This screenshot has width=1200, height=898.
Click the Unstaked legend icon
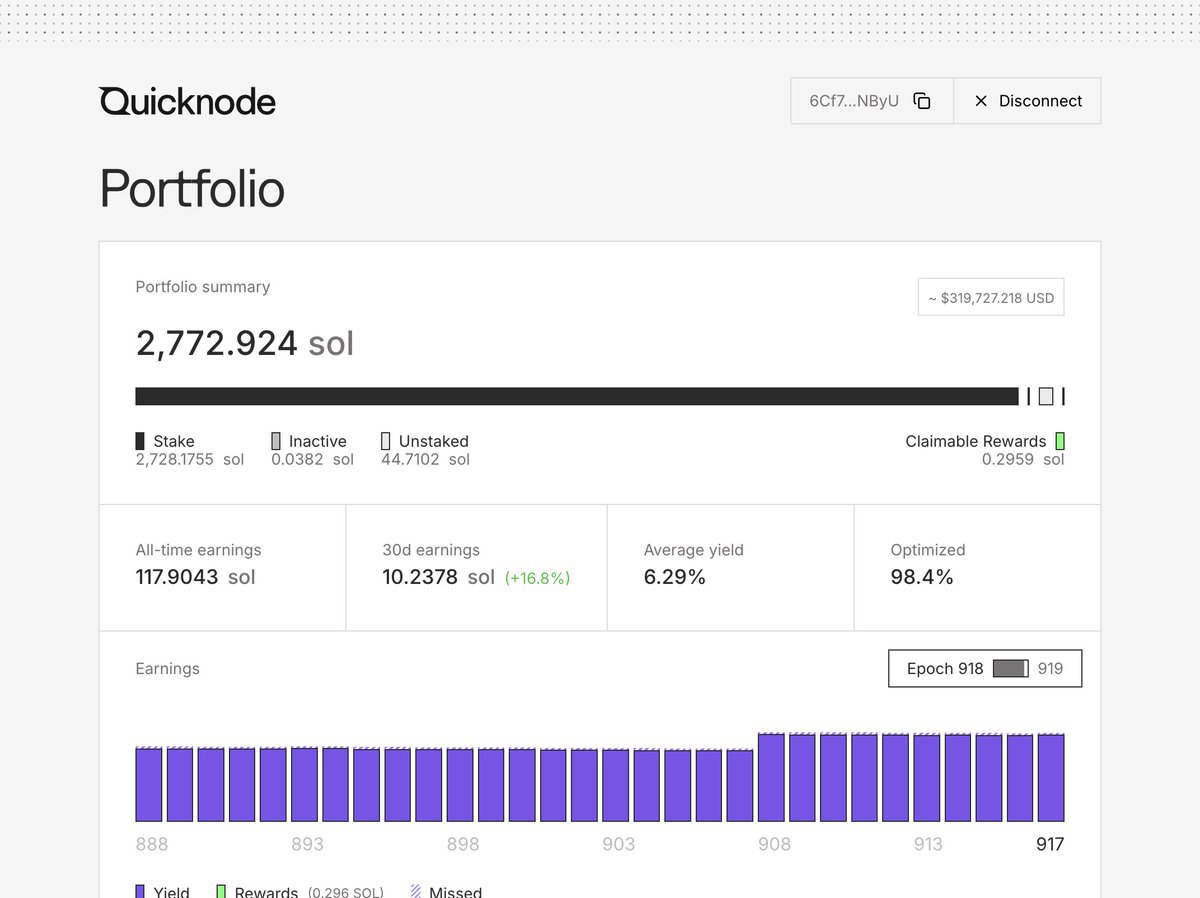[x=386, y=441]
